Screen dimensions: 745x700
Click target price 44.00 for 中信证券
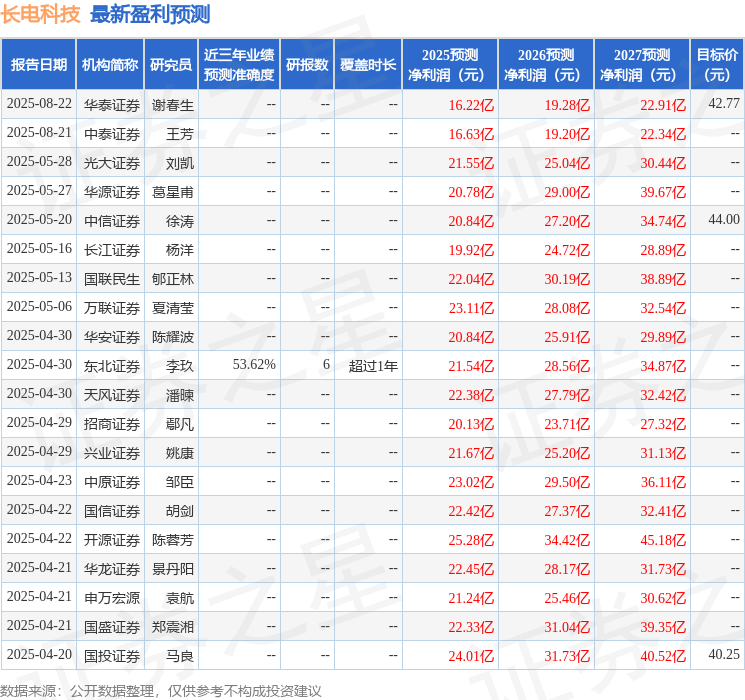click(x=724, y=220)
